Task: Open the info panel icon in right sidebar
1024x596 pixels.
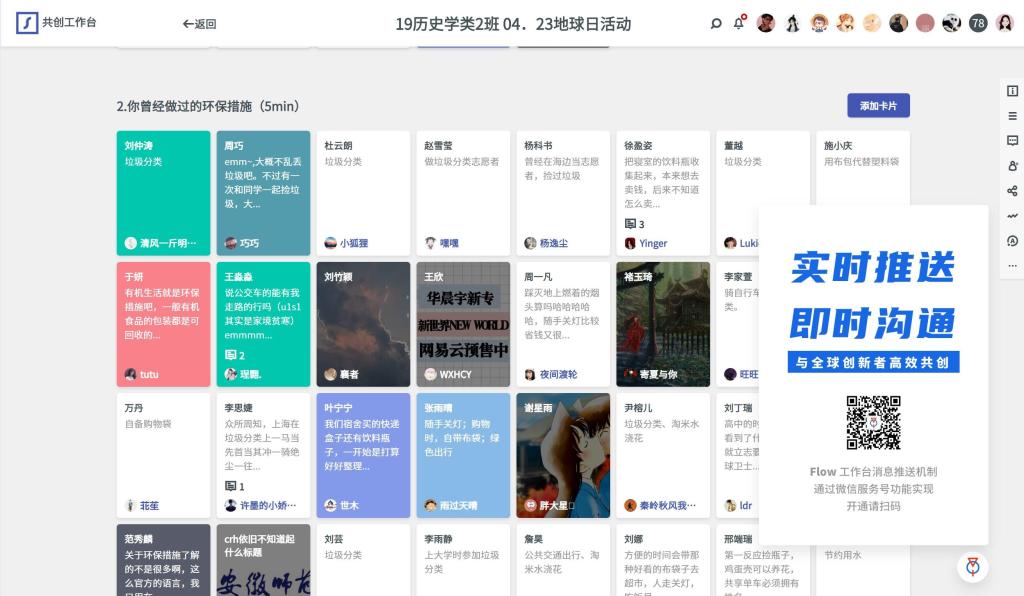Action: (1012, 91)
